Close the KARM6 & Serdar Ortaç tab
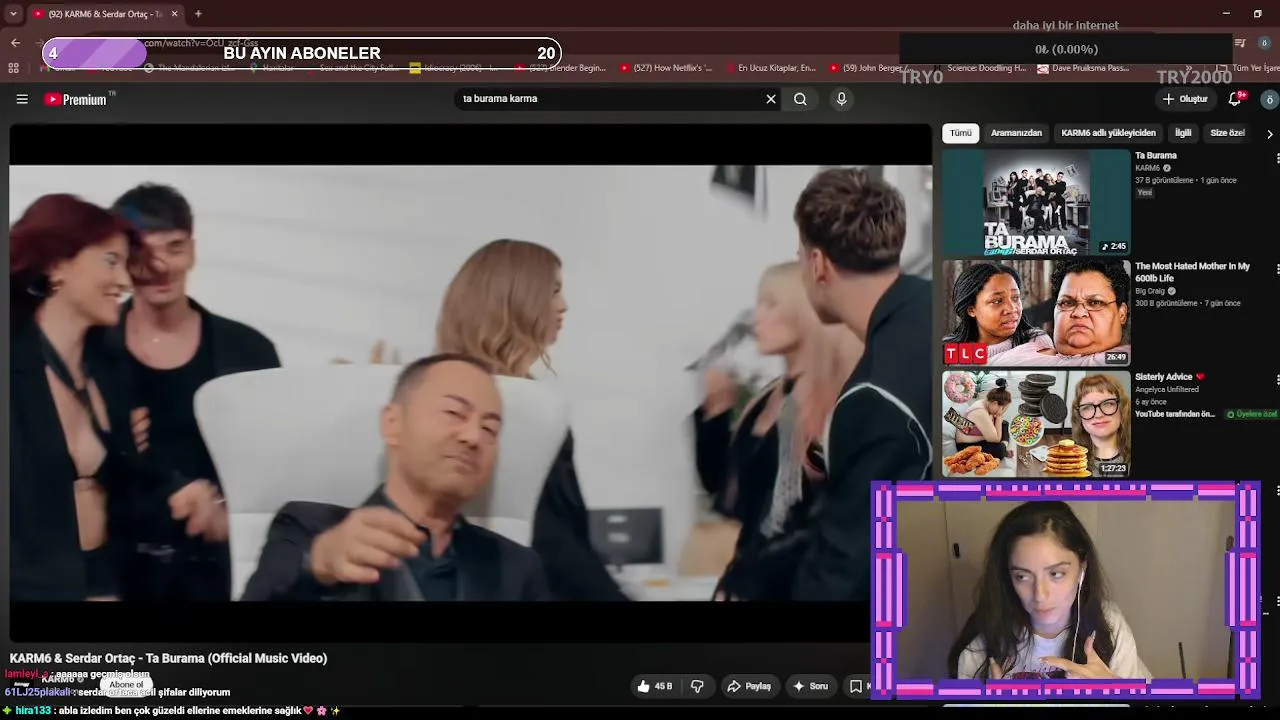Viewport: 1280px width, 720px height. [174, 14]
